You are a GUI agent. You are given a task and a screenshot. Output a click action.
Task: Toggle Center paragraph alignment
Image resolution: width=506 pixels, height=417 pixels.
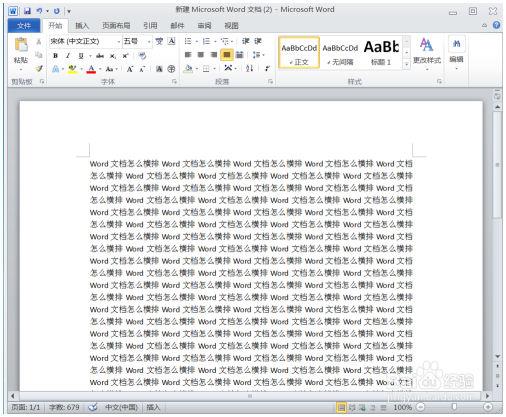pos(201,55)
